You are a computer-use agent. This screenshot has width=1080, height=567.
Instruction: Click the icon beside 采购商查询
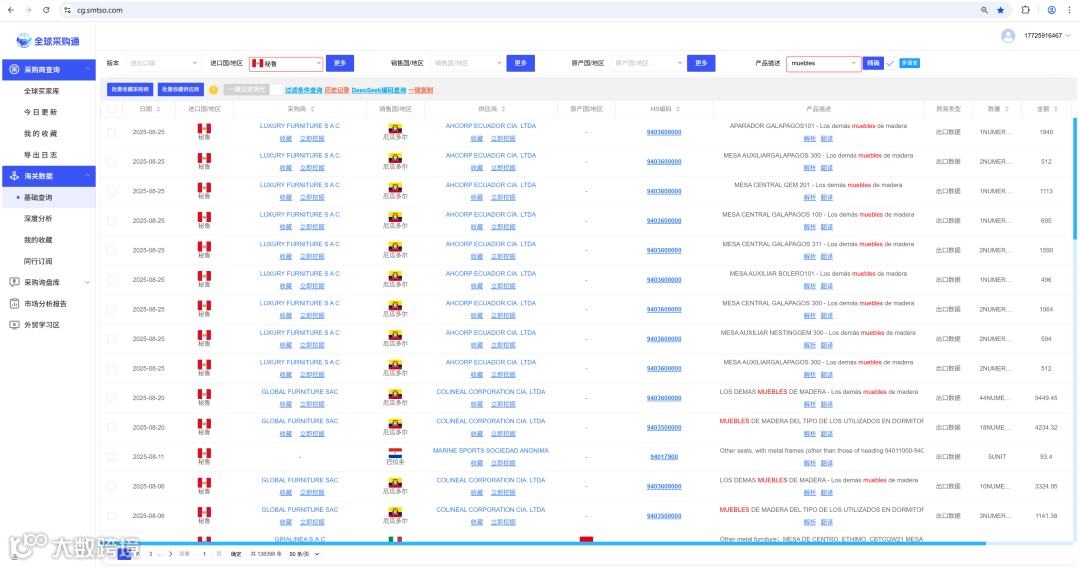tap(14, 70)
